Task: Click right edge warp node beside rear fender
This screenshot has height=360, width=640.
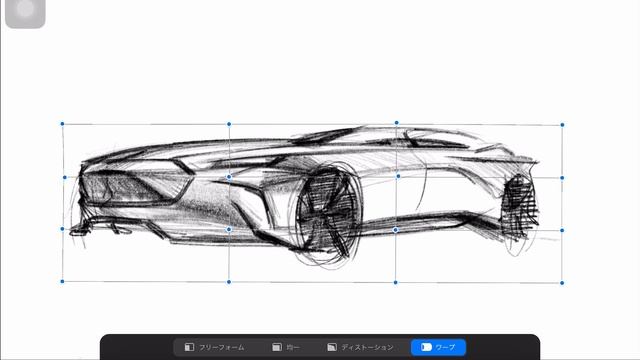Action: tap(562, 178)
